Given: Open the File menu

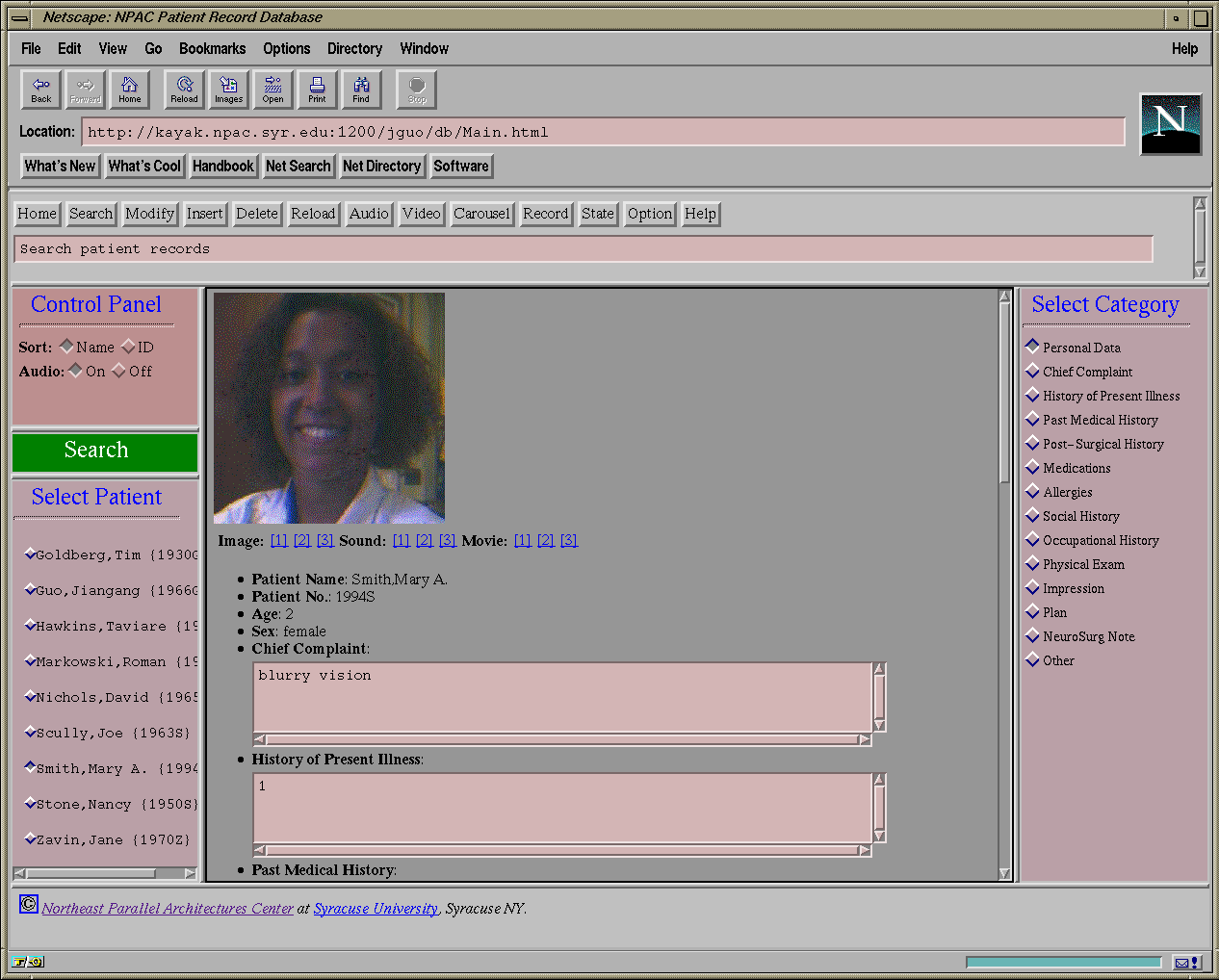Looking at the screenshot, I should coord(31,48).
